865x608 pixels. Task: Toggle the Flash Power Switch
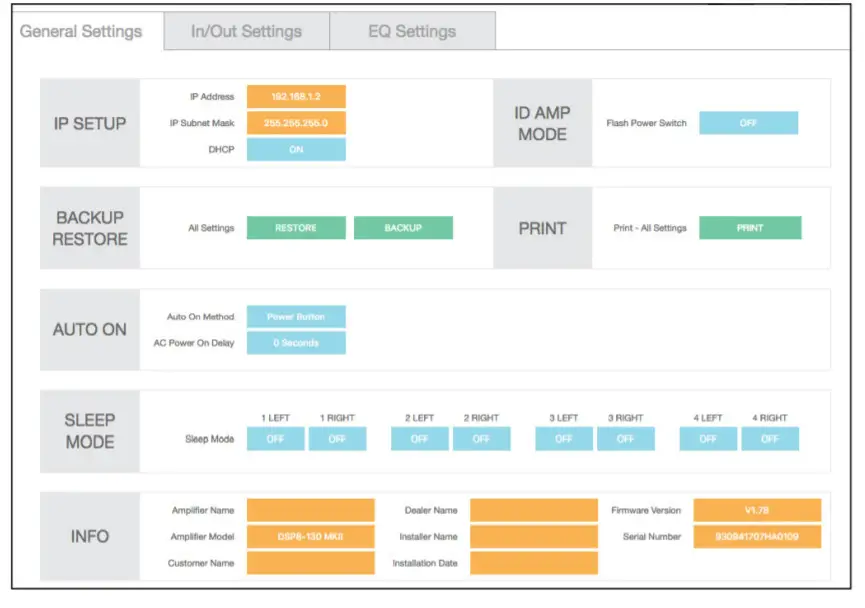(748, 123)
